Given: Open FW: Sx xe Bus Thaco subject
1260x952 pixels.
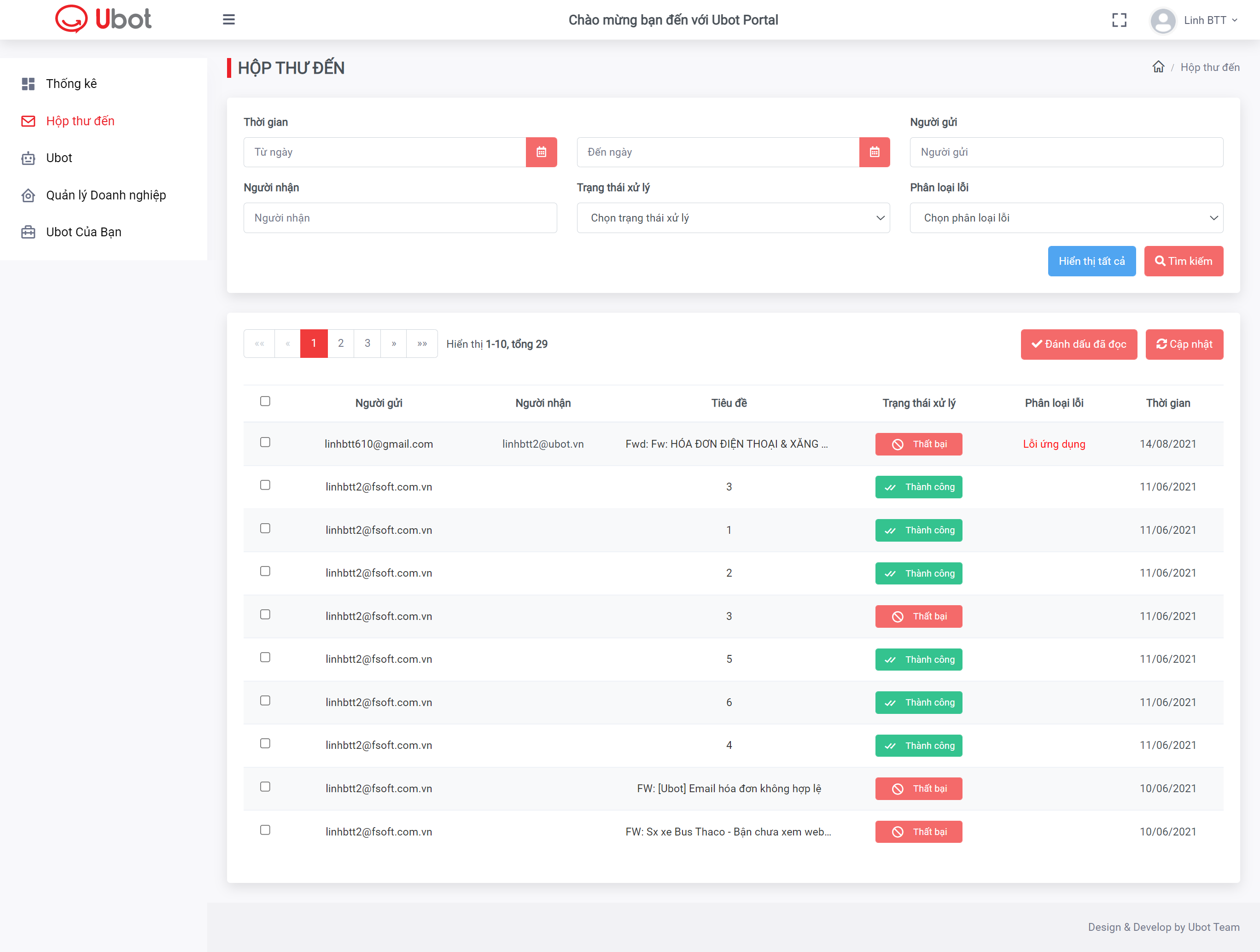Looking at the screenshot, I should (728, 832).
